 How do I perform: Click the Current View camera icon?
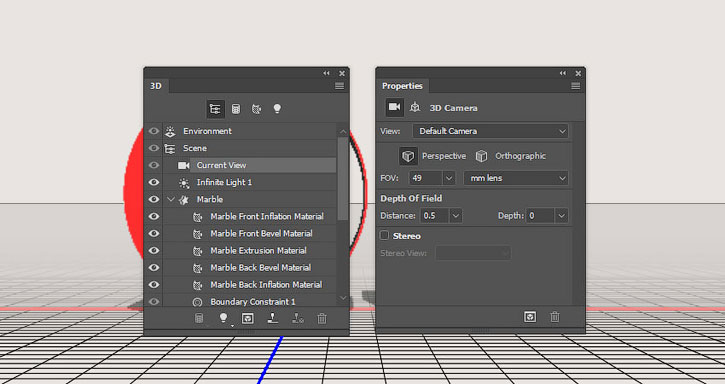coord(184,165)
